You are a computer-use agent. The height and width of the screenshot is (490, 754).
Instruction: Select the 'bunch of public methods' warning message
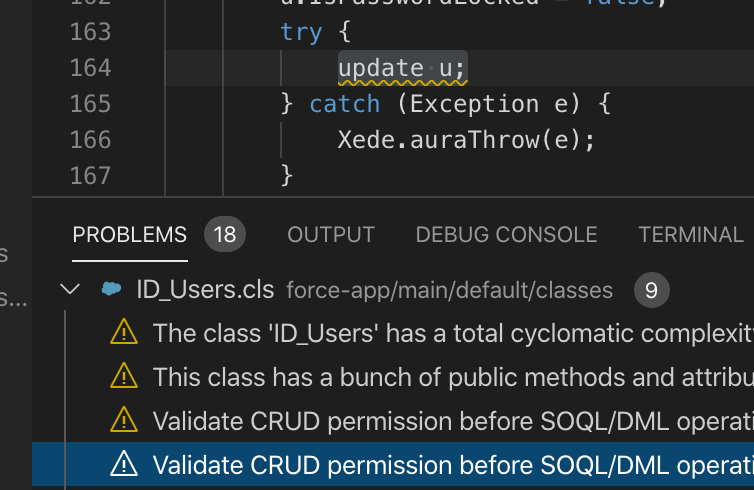tap(452, 376)
